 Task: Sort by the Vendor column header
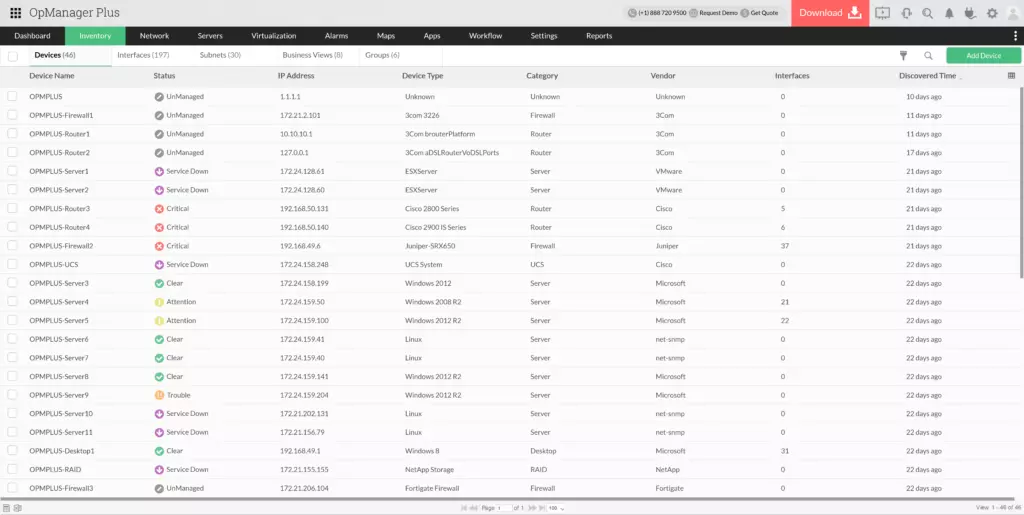[x=663, y=76]
